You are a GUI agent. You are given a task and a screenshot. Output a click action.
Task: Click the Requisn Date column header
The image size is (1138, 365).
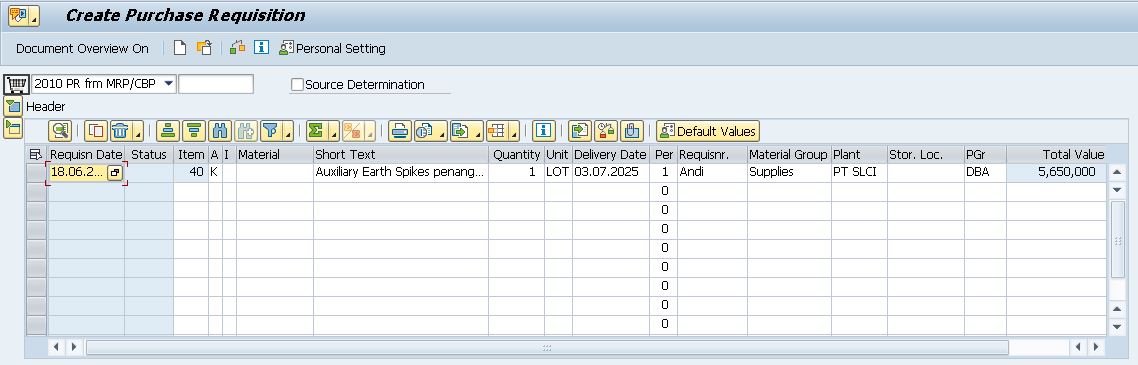pos(86,155)
